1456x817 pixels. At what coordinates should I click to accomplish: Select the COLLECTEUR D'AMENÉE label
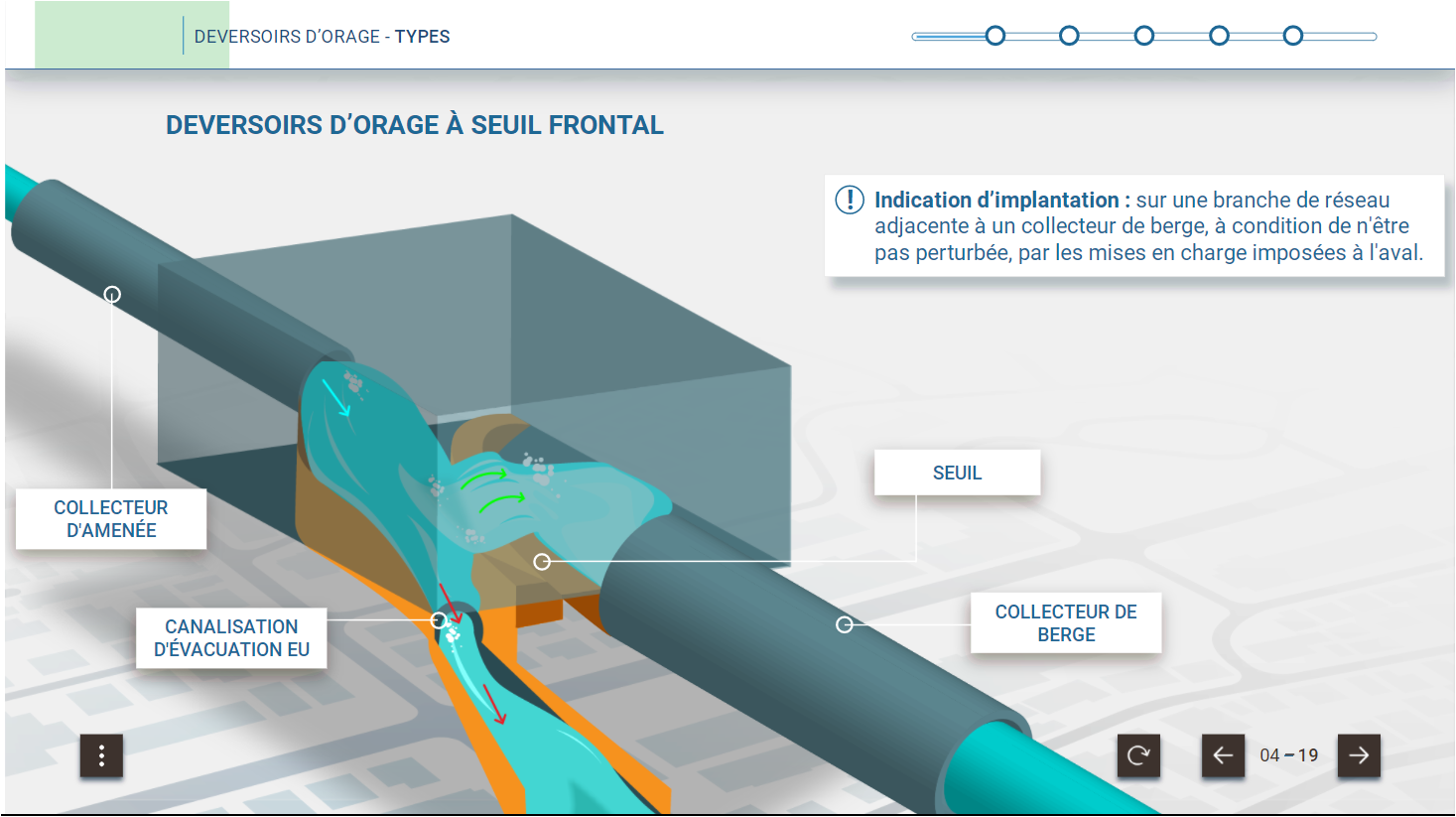111,519
